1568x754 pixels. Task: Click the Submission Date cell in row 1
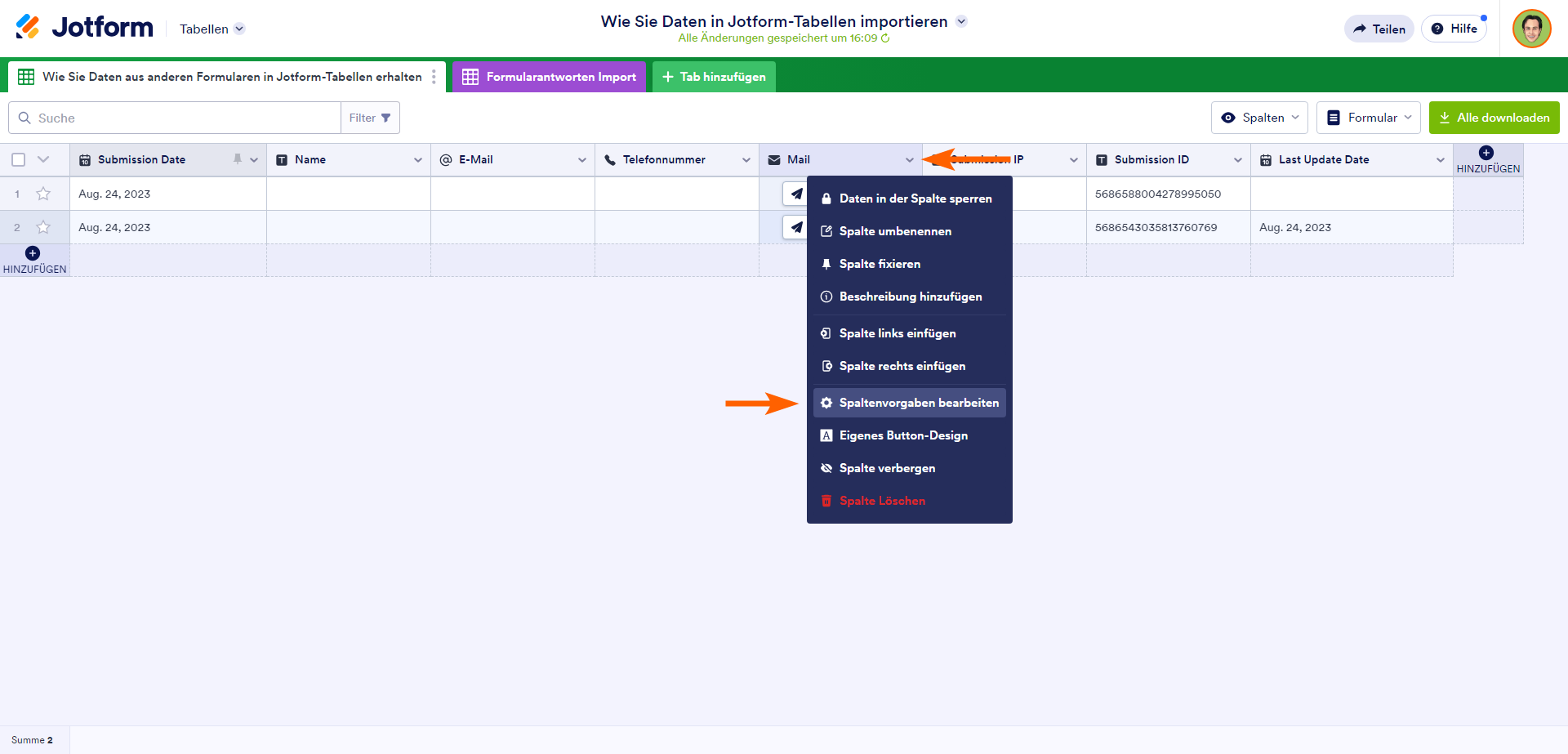168,194
